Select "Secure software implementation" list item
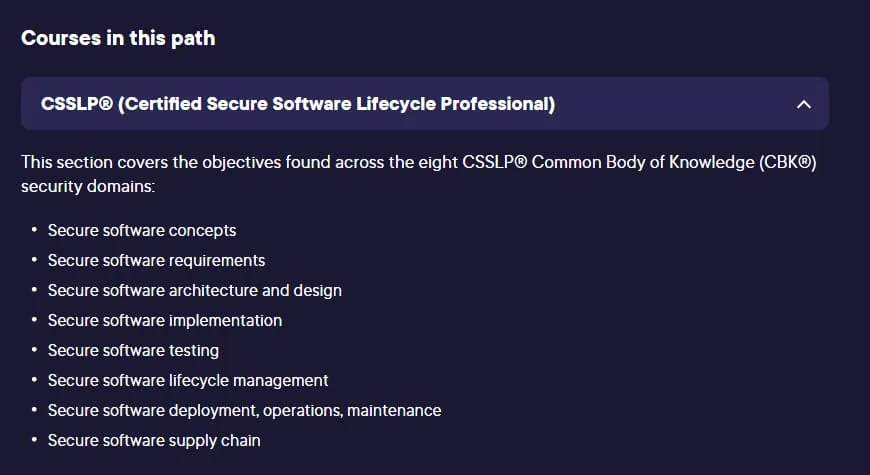870x475 pixels. [165, 320]
